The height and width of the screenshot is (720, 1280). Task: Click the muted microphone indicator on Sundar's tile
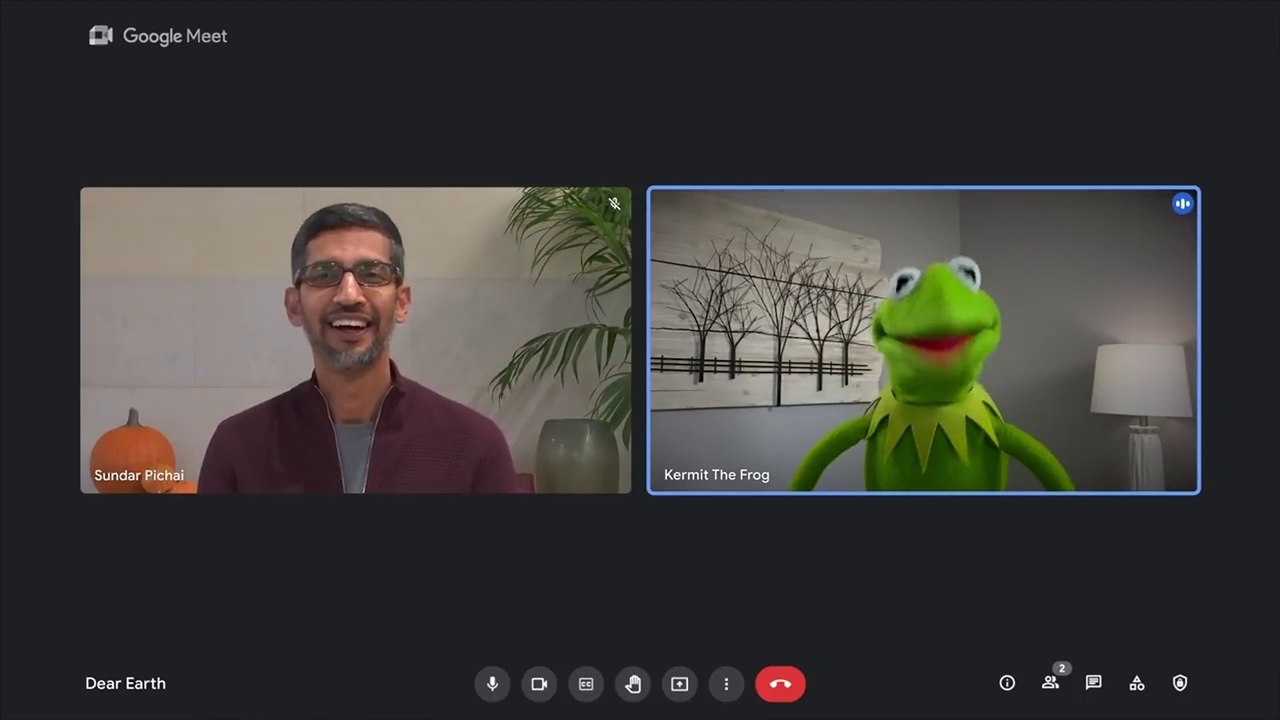pos(615,203)
